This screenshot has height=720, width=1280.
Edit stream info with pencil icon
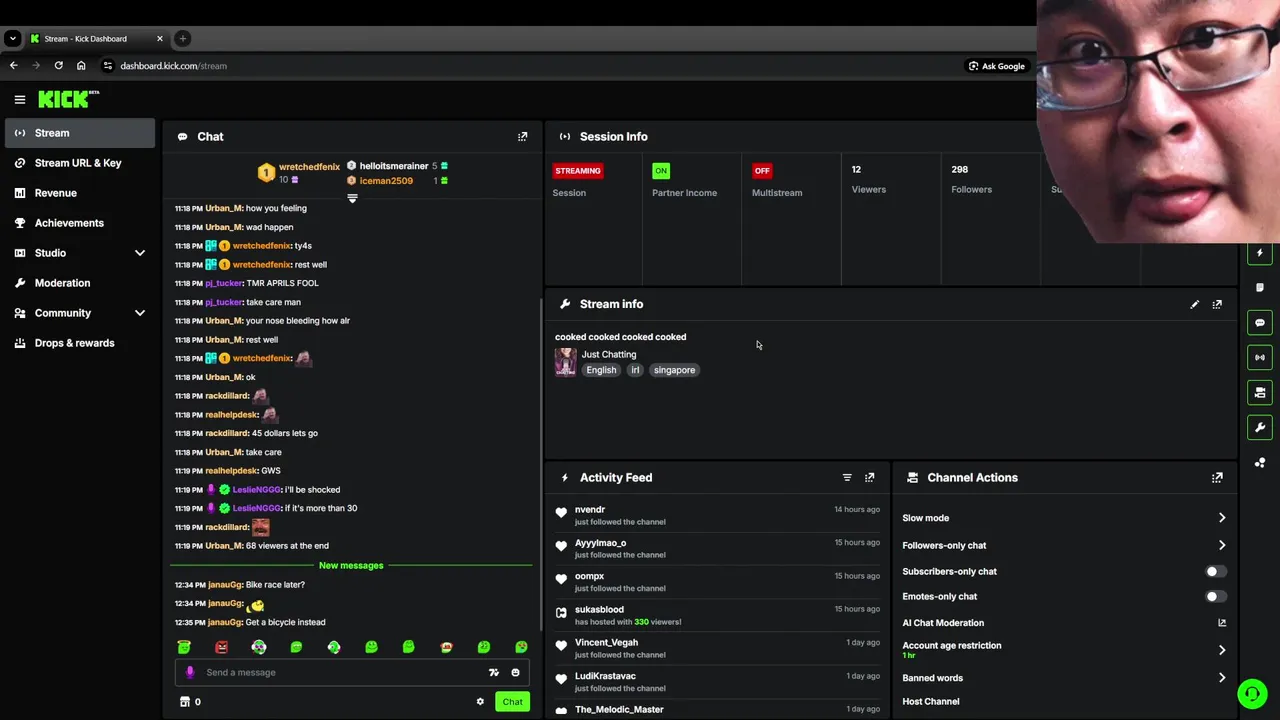1194,304
